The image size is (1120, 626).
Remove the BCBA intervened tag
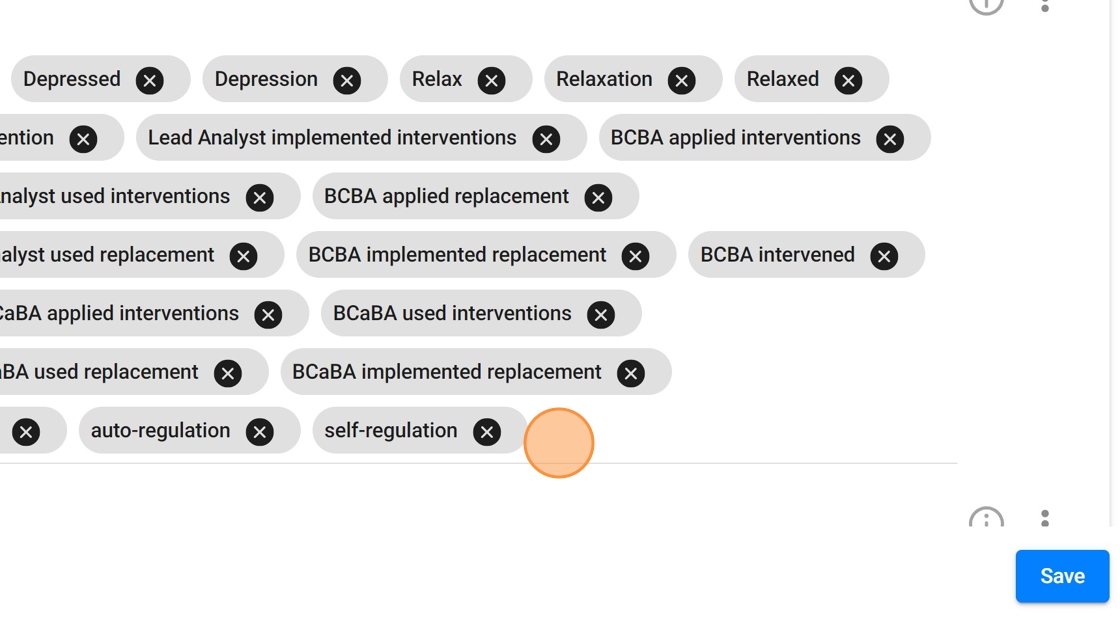pos(884,256)
